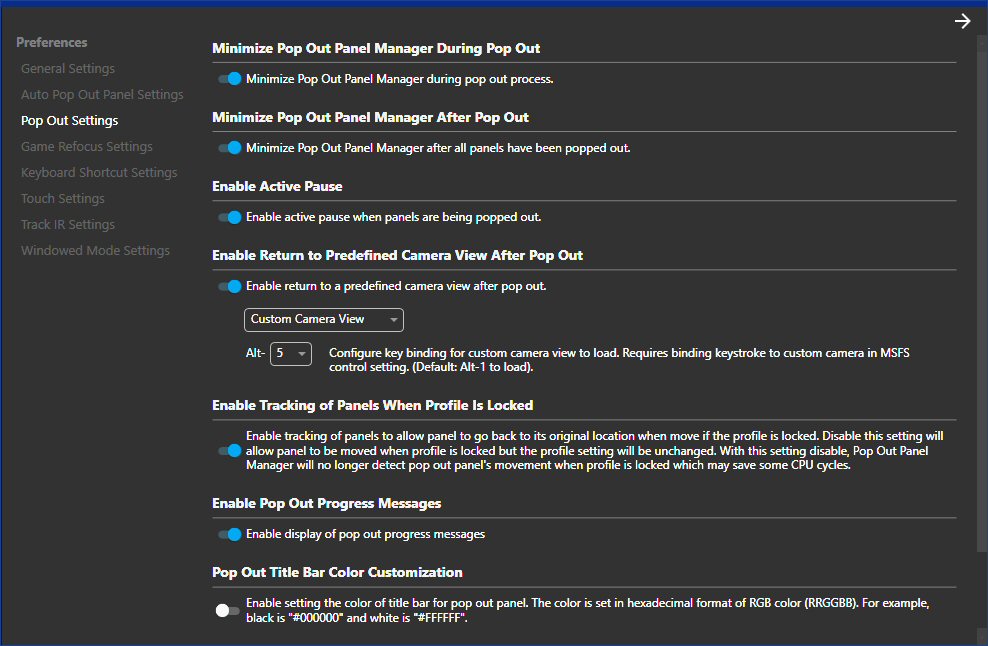Screen dimensions: 988x646
Task: Open Windowed Mode Settings
Action: coord(95,251)
